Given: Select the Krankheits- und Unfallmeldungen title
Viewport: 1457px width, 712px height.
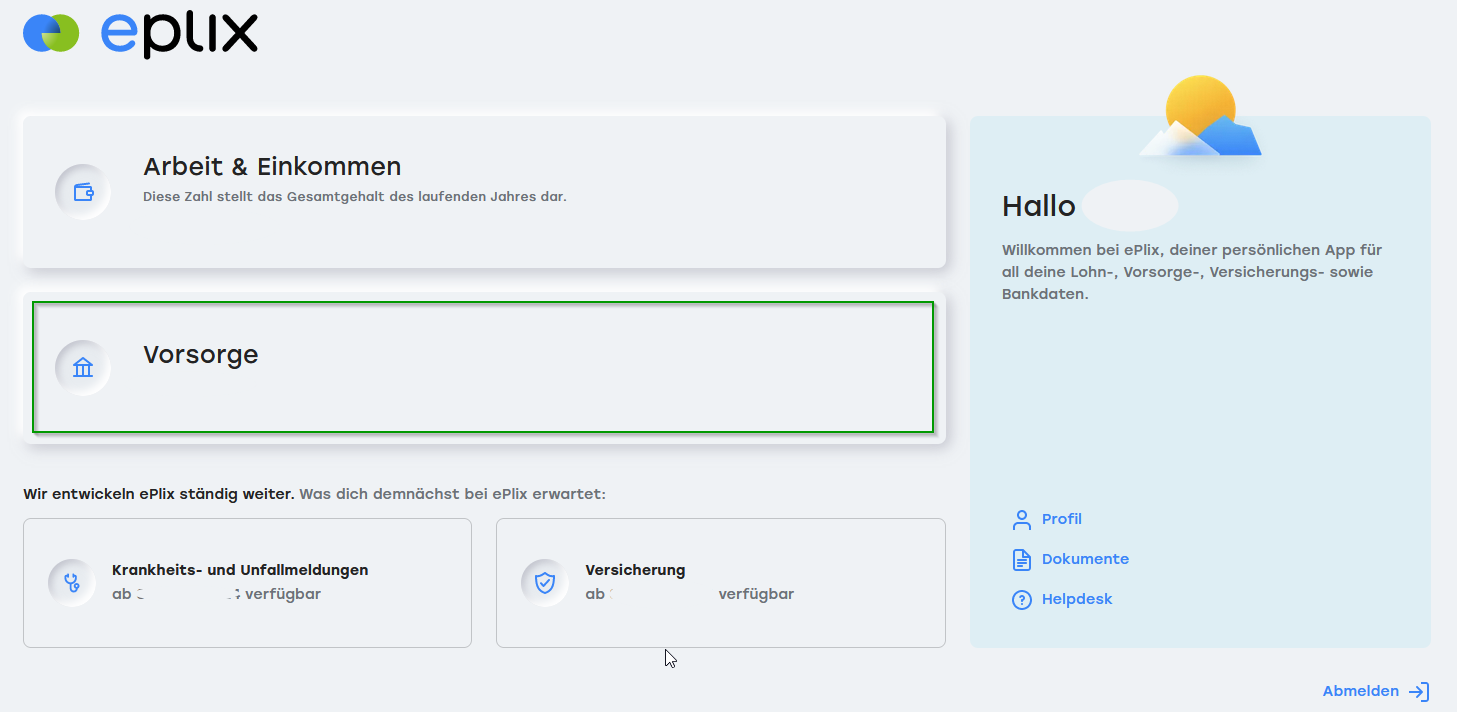Looking at the screenshot, I should [x=240, y=570].
